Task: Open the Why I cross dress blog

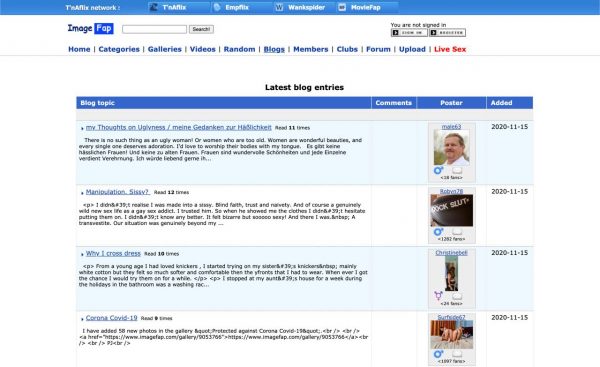Action: [113, 253]
